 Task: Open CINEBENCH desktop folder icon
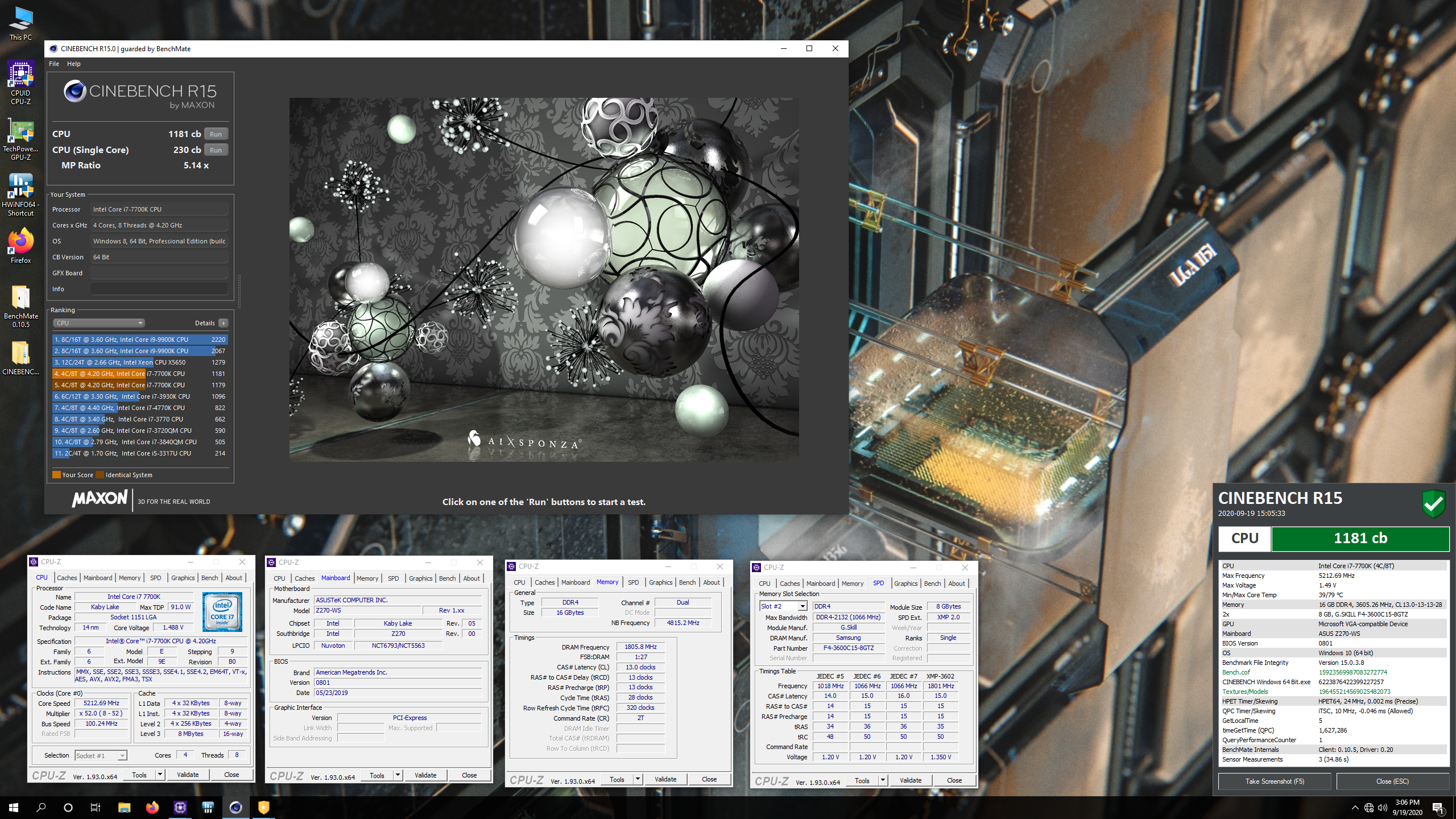20,358
